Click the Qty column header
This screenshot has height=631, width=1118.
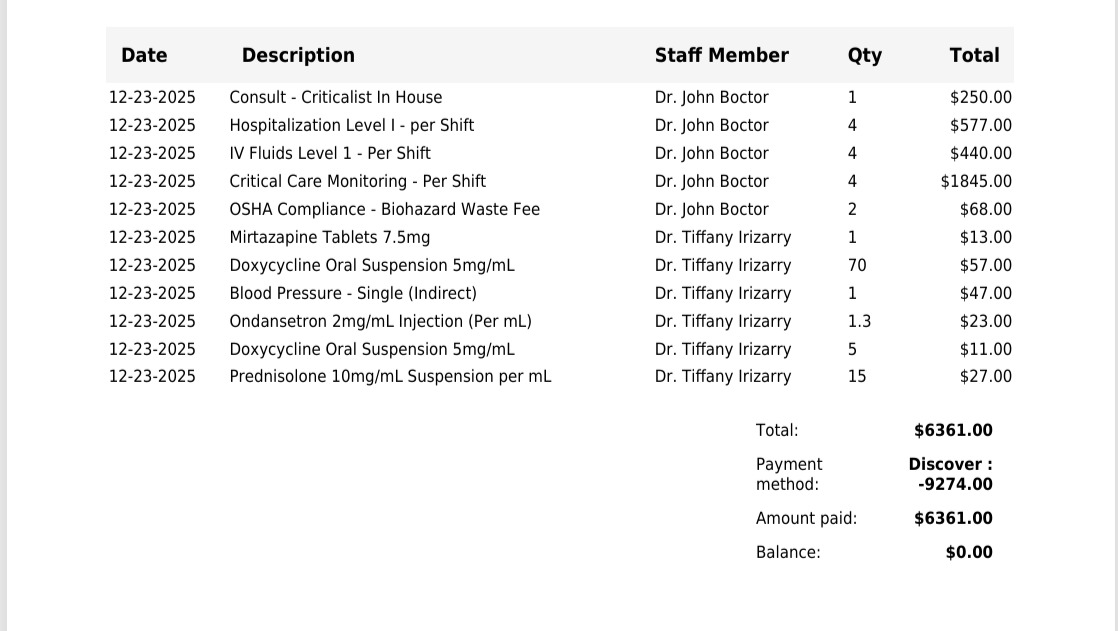coord(864,56)
